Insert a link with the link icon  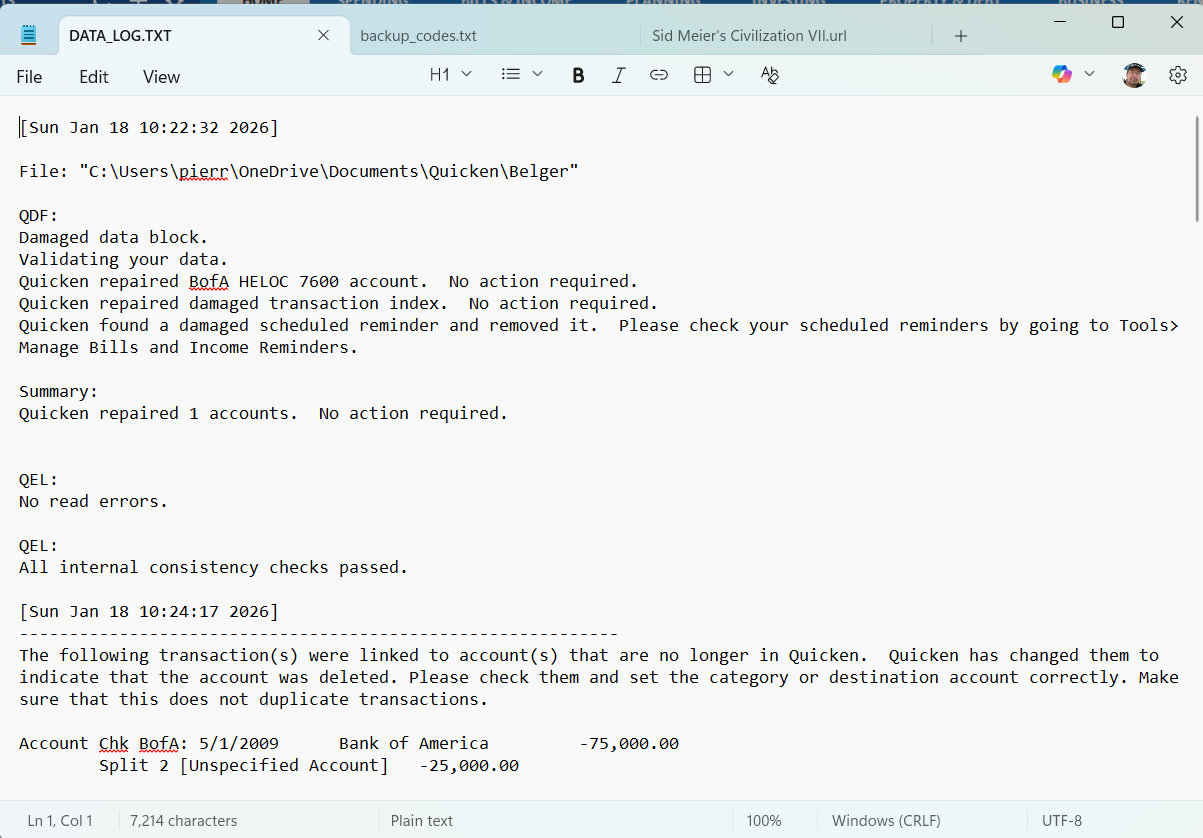pyautogui.click(x=658, y=75)
